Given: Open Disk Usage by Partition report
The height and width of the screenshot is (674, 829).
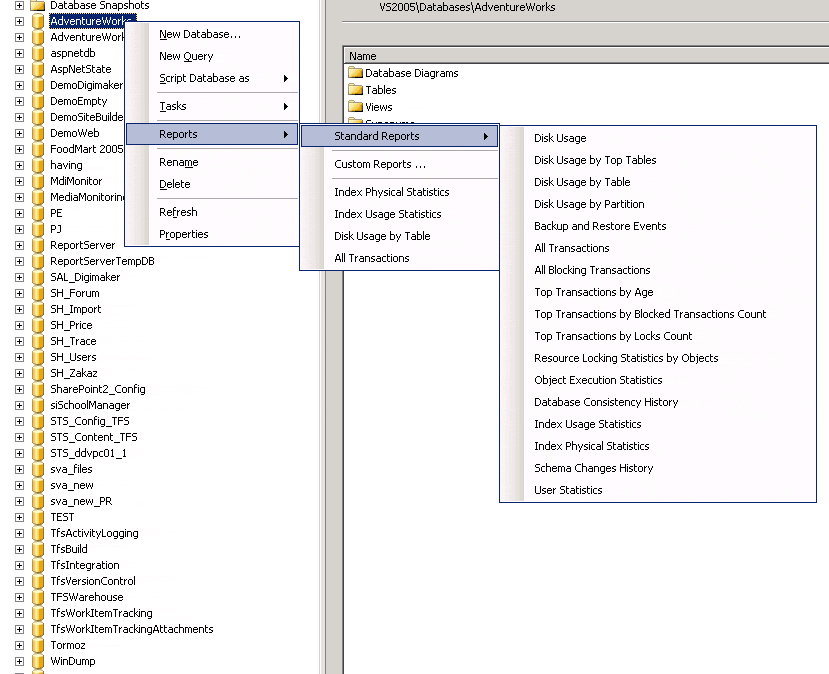Looking at the screenshot, I should click(x=658, y=204).
